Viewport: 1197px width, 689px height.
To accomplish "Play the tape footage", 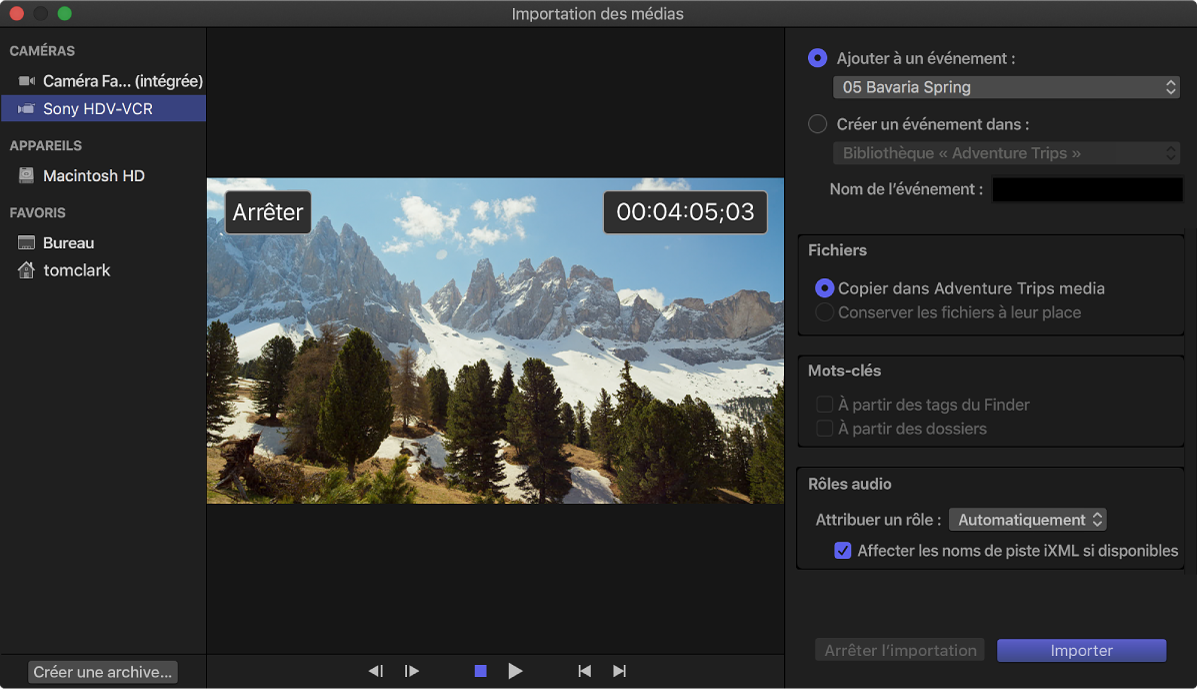I will pyautogui.click(x=515, y=671).
